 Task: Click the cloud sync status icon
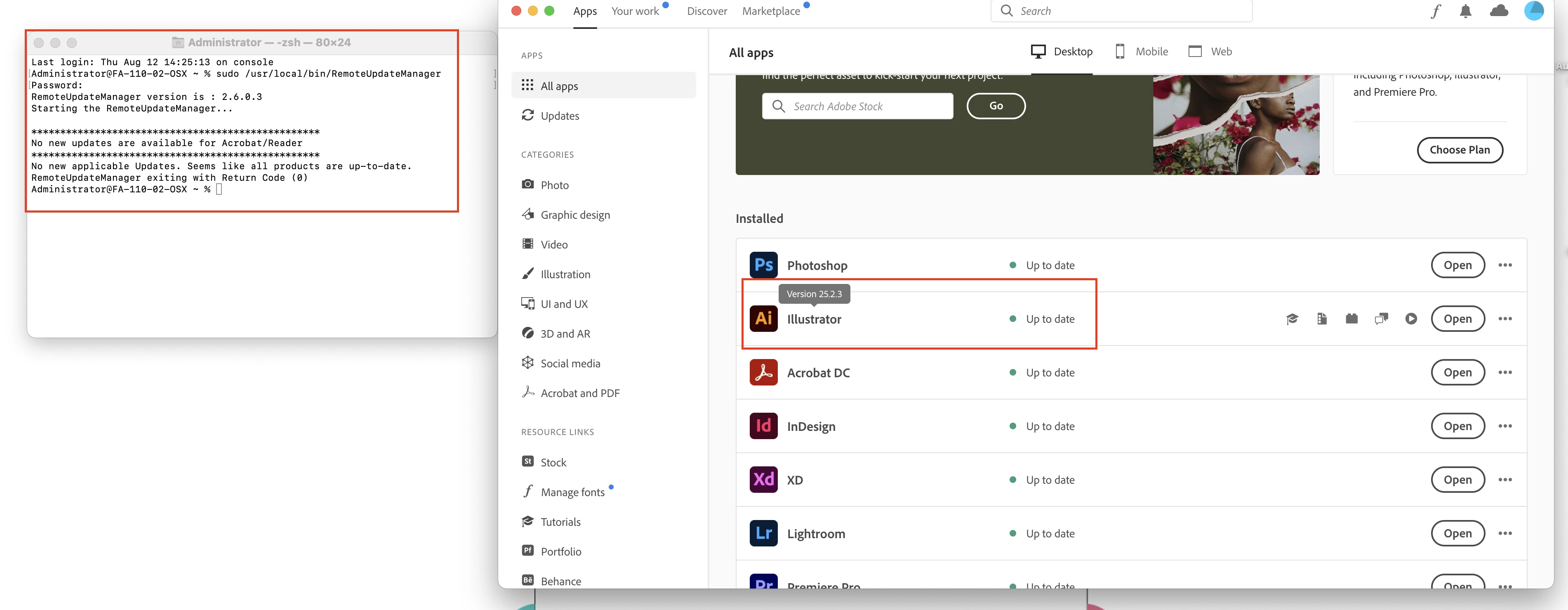pos(1499,11)
